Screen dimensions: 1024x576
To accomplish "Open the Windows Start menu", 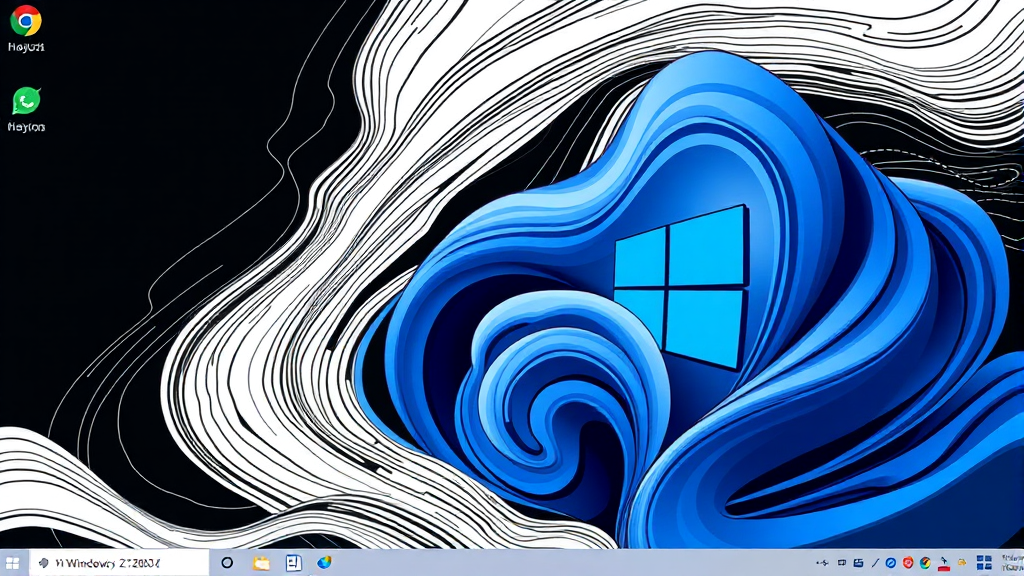I will (x=14, y=563).
